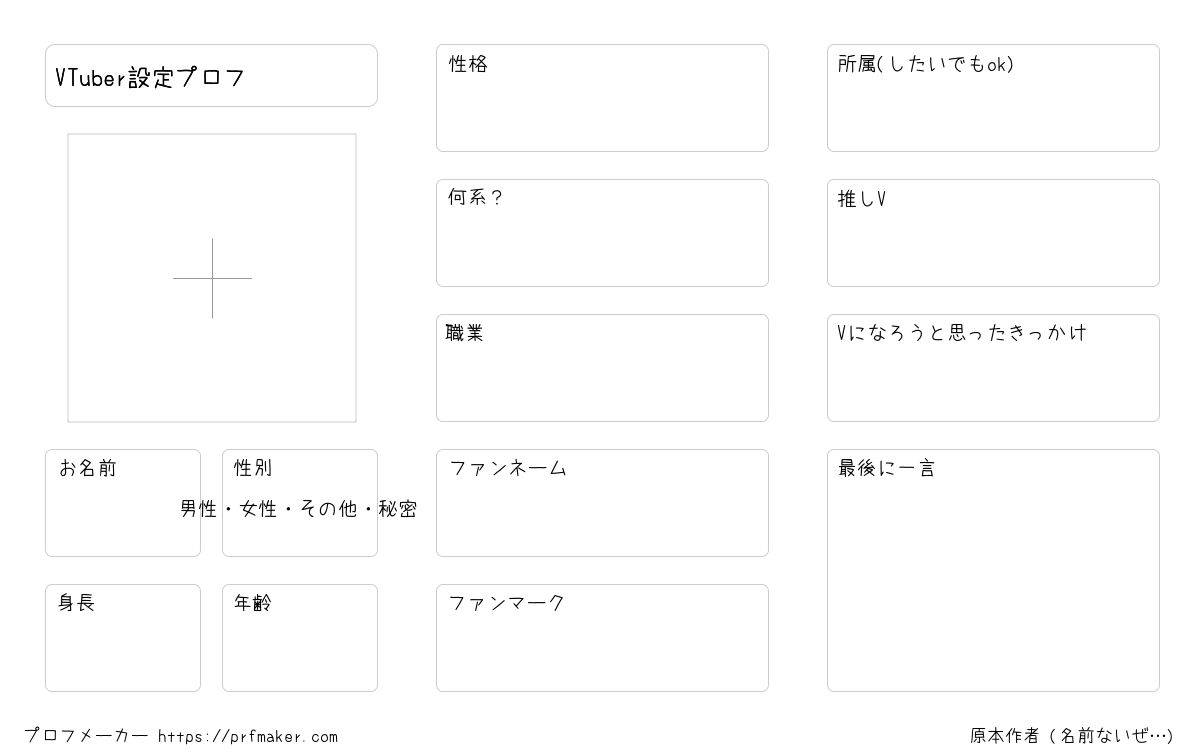Open the https://prfmaker.com link
1200x750 pixels.
click(x=248, y=737)
